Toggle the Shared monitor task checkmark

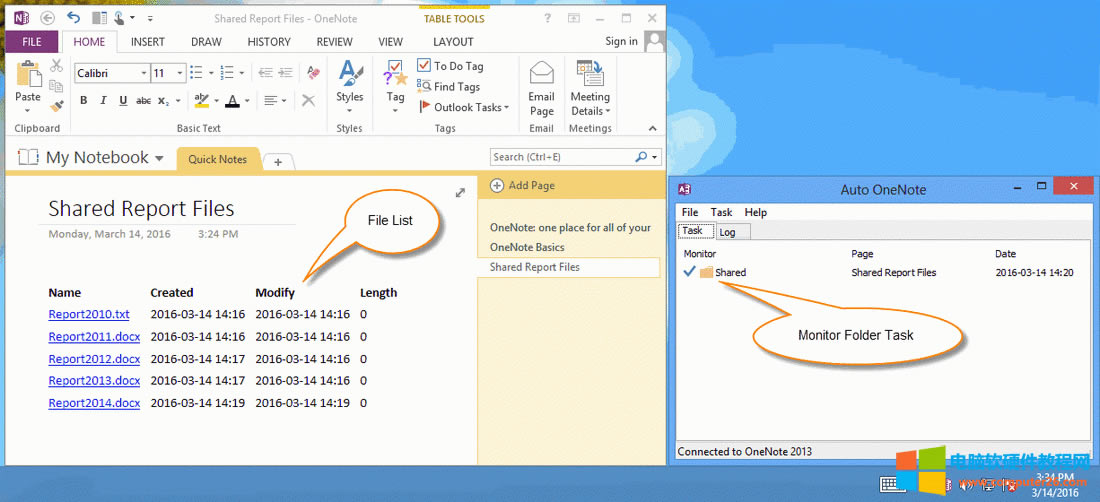pyautogui.click(x=689, y=272)
